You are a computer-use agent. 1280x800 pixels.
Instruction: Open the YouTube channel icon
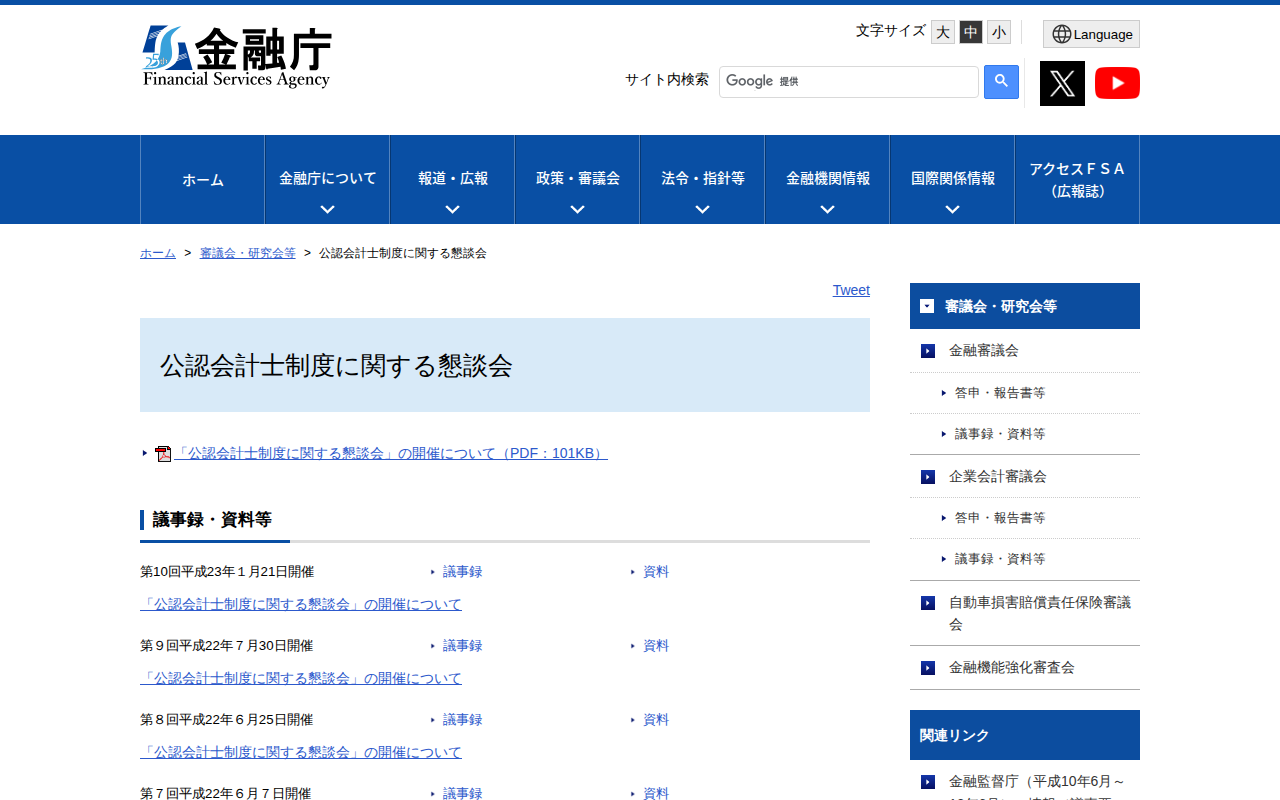[x=1117, y=83]
